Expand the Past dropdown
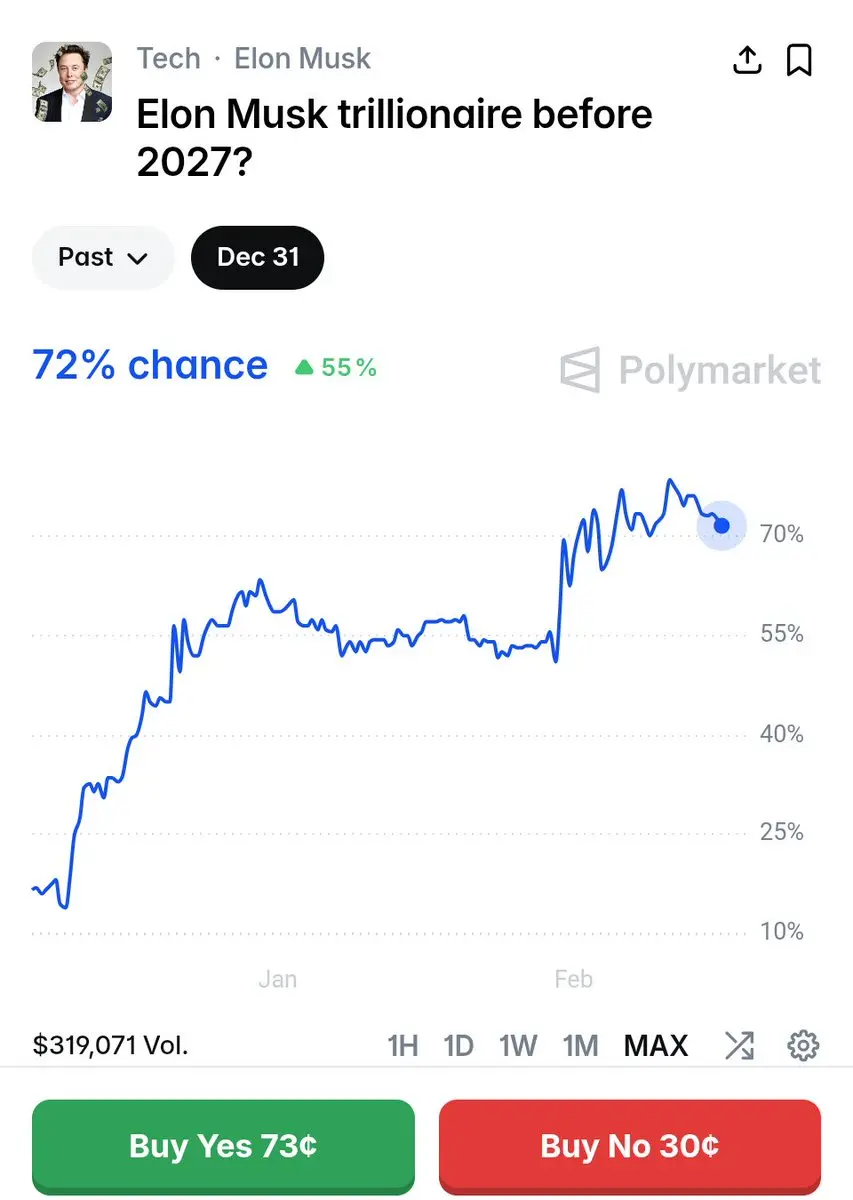853x1200 pixels. pos(103,258)
